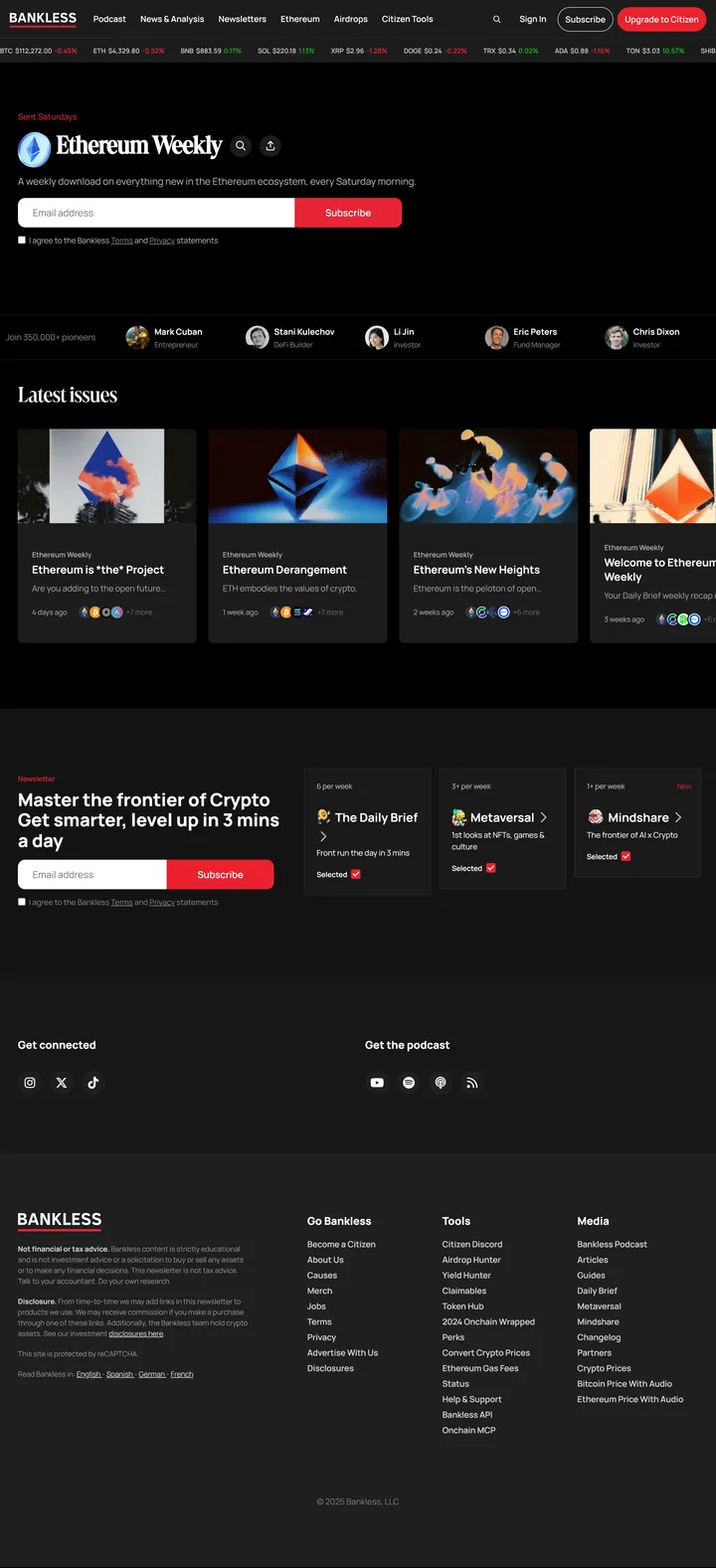Check the terms agreement box under Ethereum Weekly
Image resolution: width=716 pixels, height=1568 pixels.
point(22,240)
